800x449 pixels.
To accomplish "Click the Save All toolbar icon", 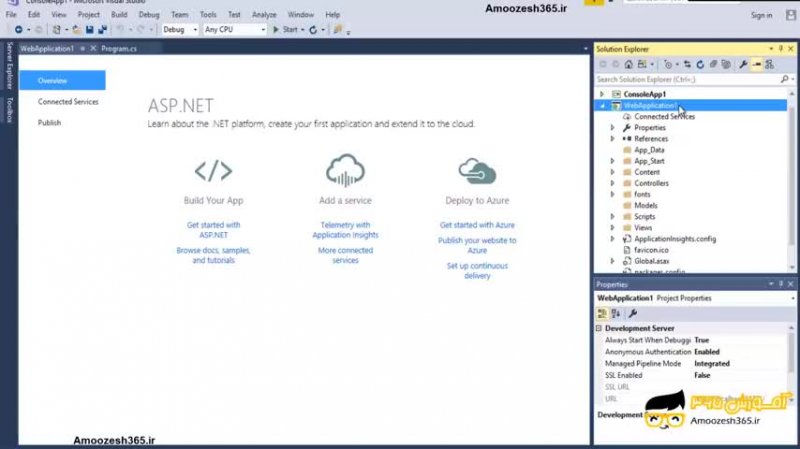I will tap(102, 30).
